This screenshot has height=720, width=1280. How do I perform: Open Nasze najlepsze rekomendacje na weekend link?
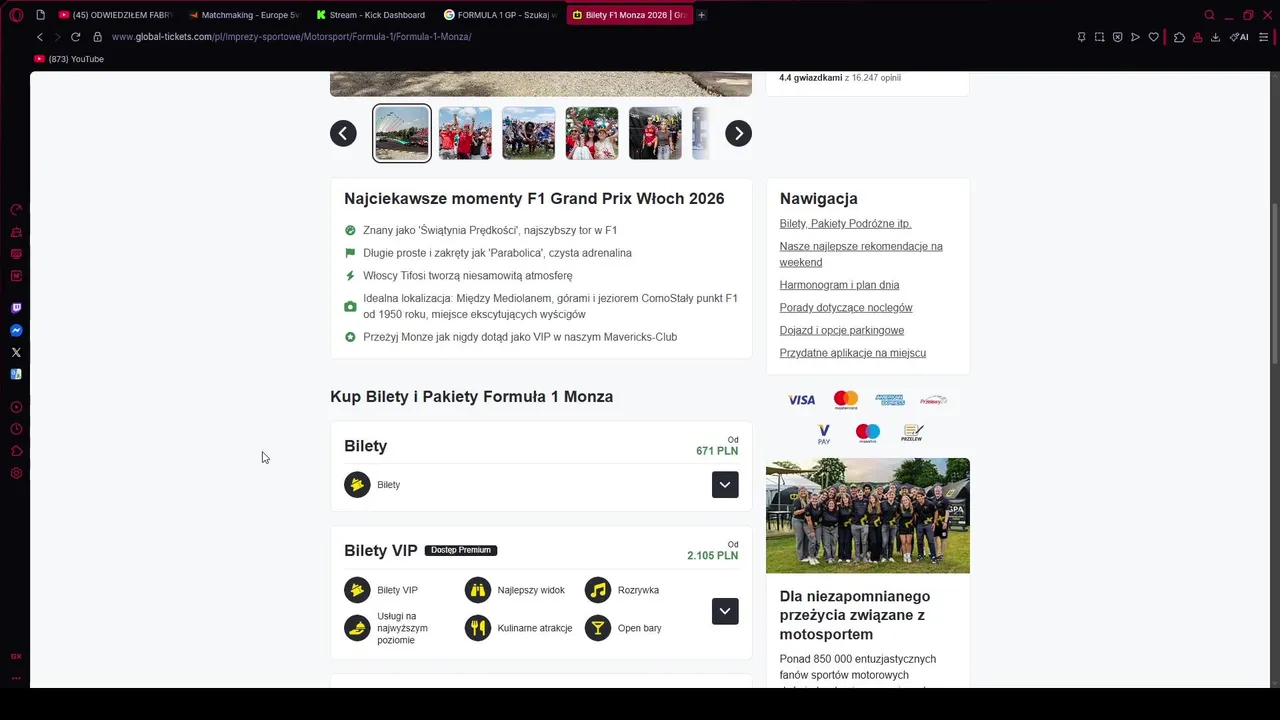point(861,254)
